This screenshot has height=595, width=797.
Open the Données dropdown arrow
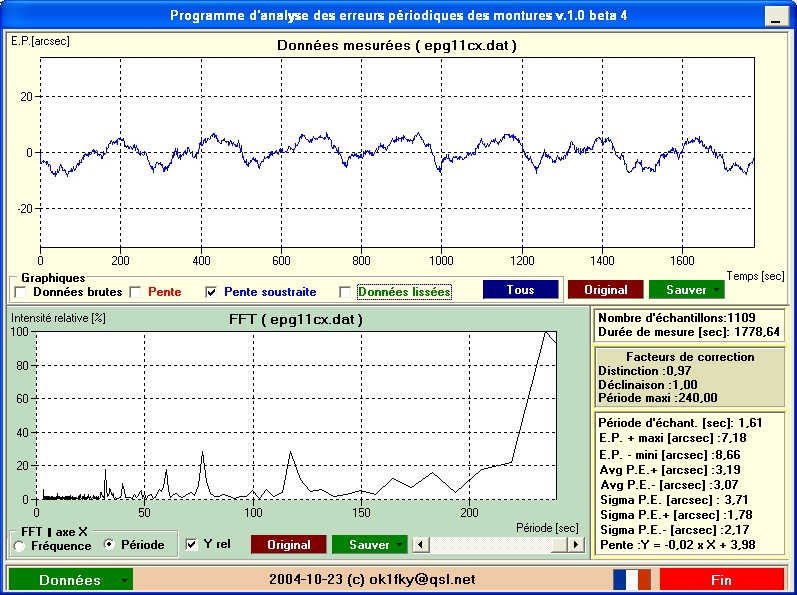[x=124, y=580]
